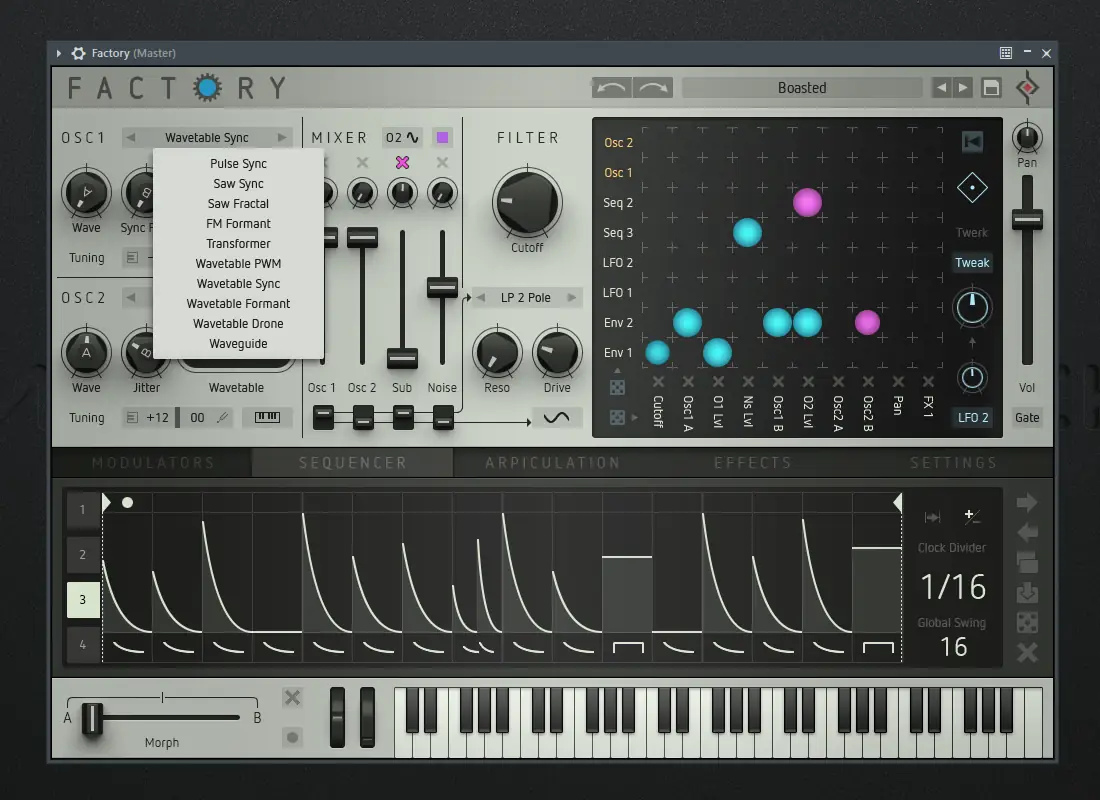This screenshot has width=1100, height=800.
Task: Select sequencer lane 1 button
Action: [x=83, y=509]
